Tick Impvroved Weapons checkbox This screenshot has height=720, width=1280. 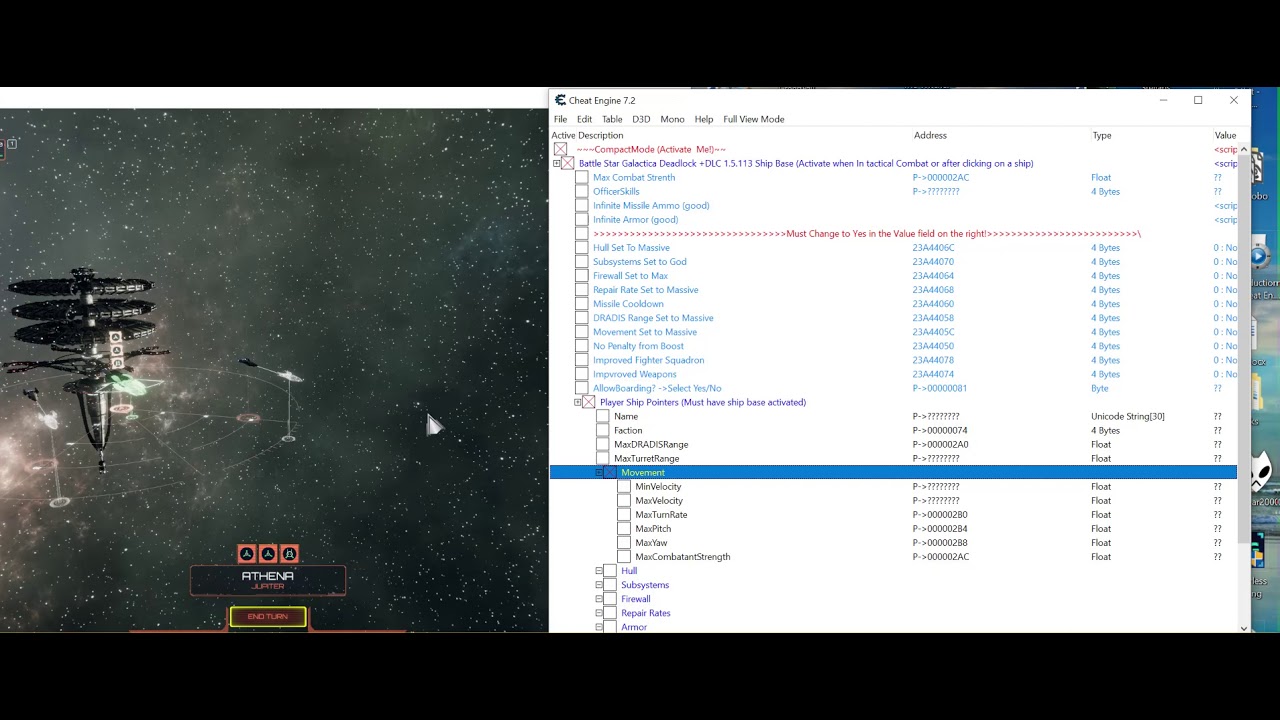coord(582,373)
